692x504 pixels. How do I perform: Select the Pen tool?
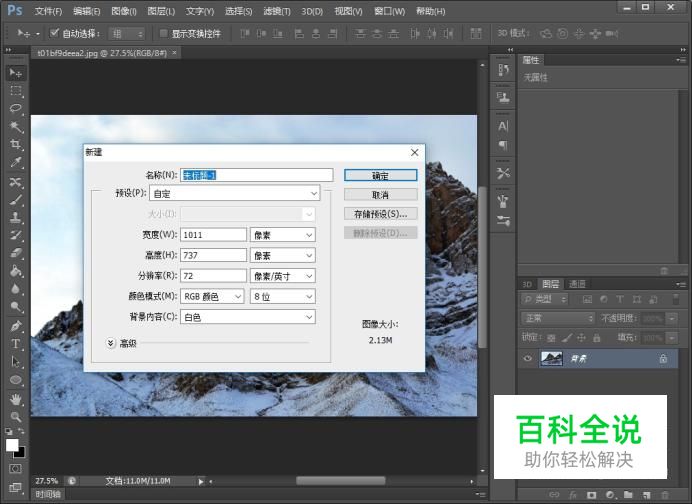15,326
